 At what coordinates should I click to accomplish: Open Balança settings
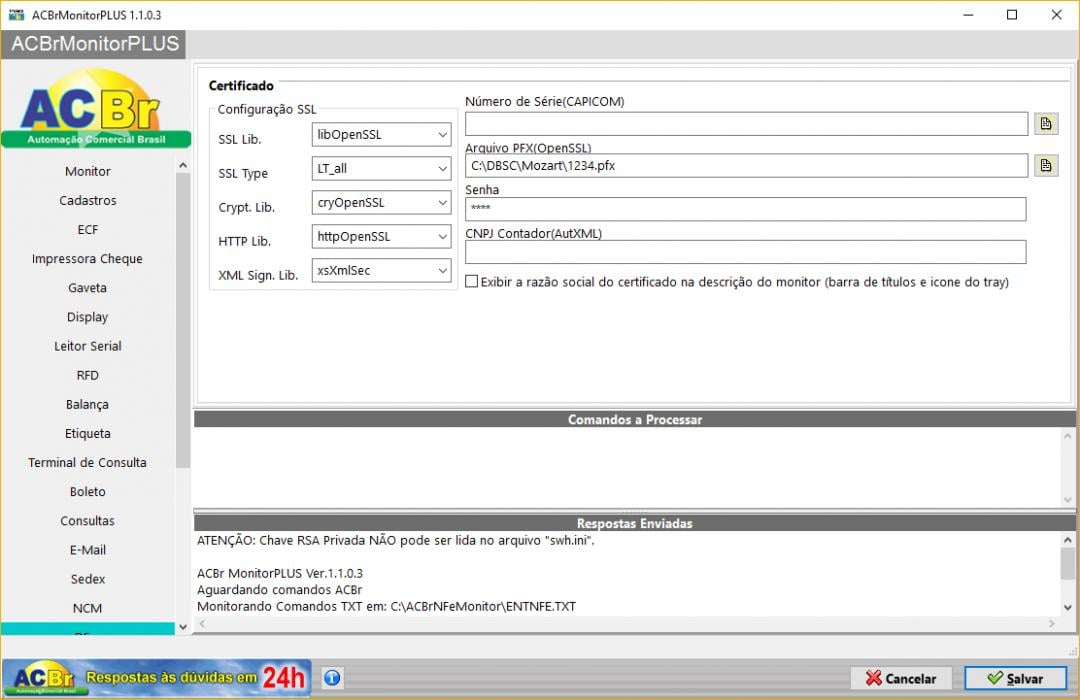pyautogui.click(x=87, y=404)
